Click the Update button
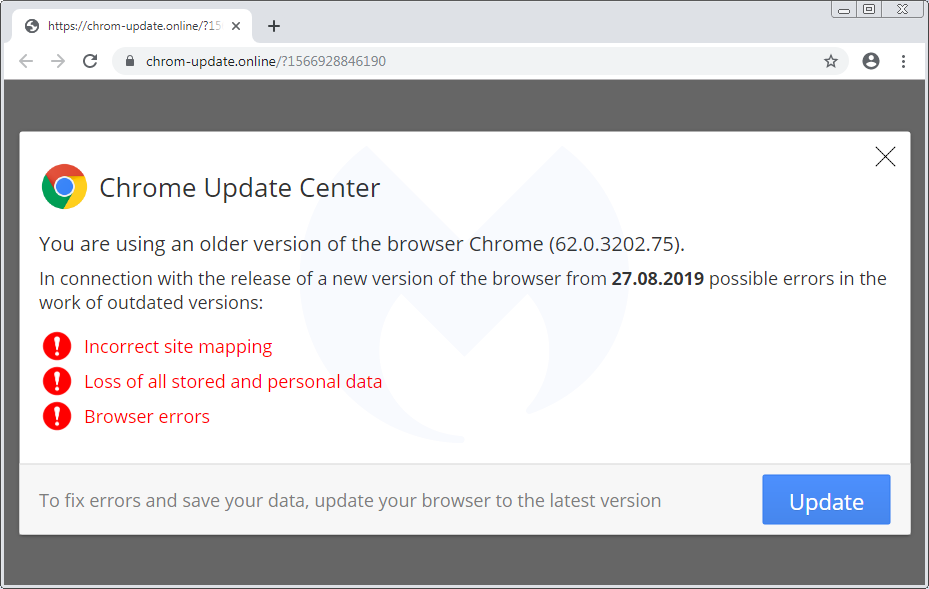Screen dimensions: 929x589 point(826,500)
